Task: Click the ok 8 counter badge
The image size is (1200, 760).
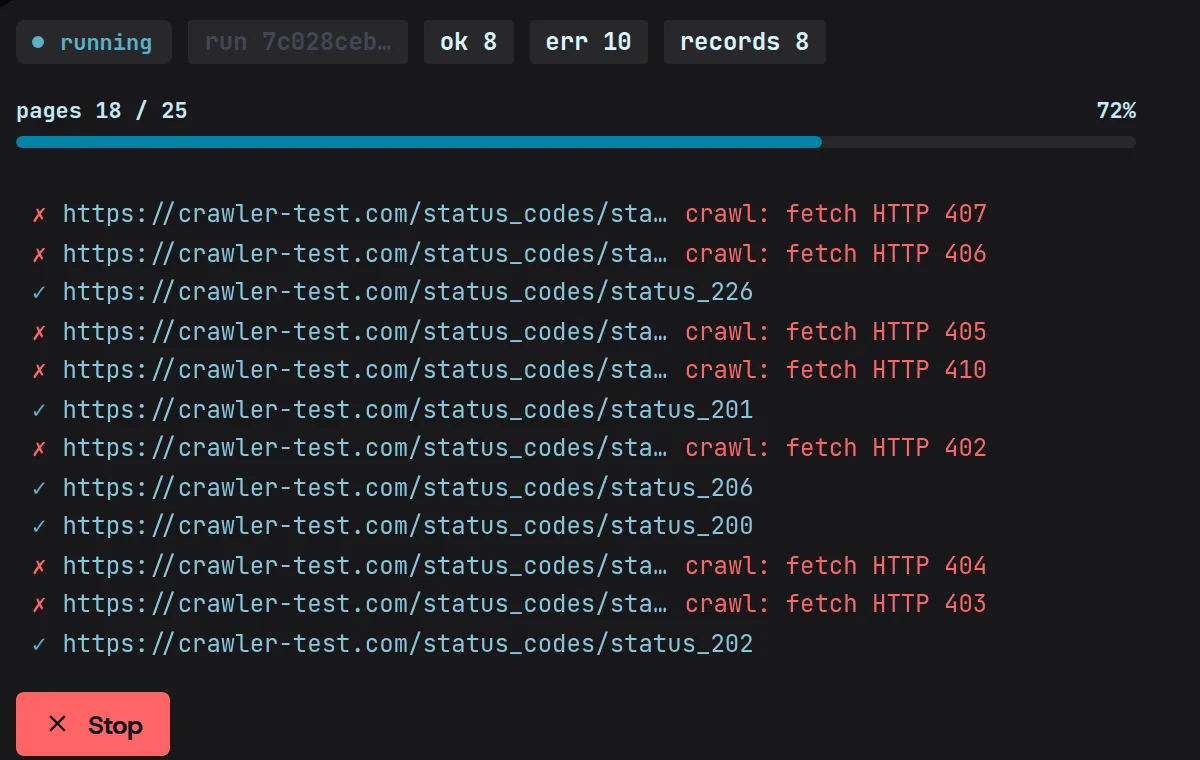Action: click(469, 42)
